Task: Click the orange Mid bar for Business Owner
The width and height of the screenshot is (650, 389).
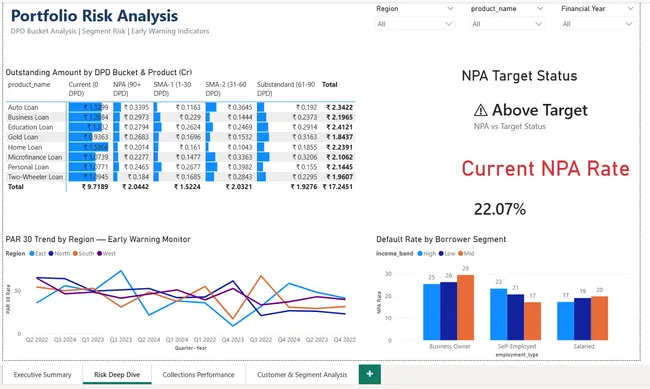Action: coord(466,307)
